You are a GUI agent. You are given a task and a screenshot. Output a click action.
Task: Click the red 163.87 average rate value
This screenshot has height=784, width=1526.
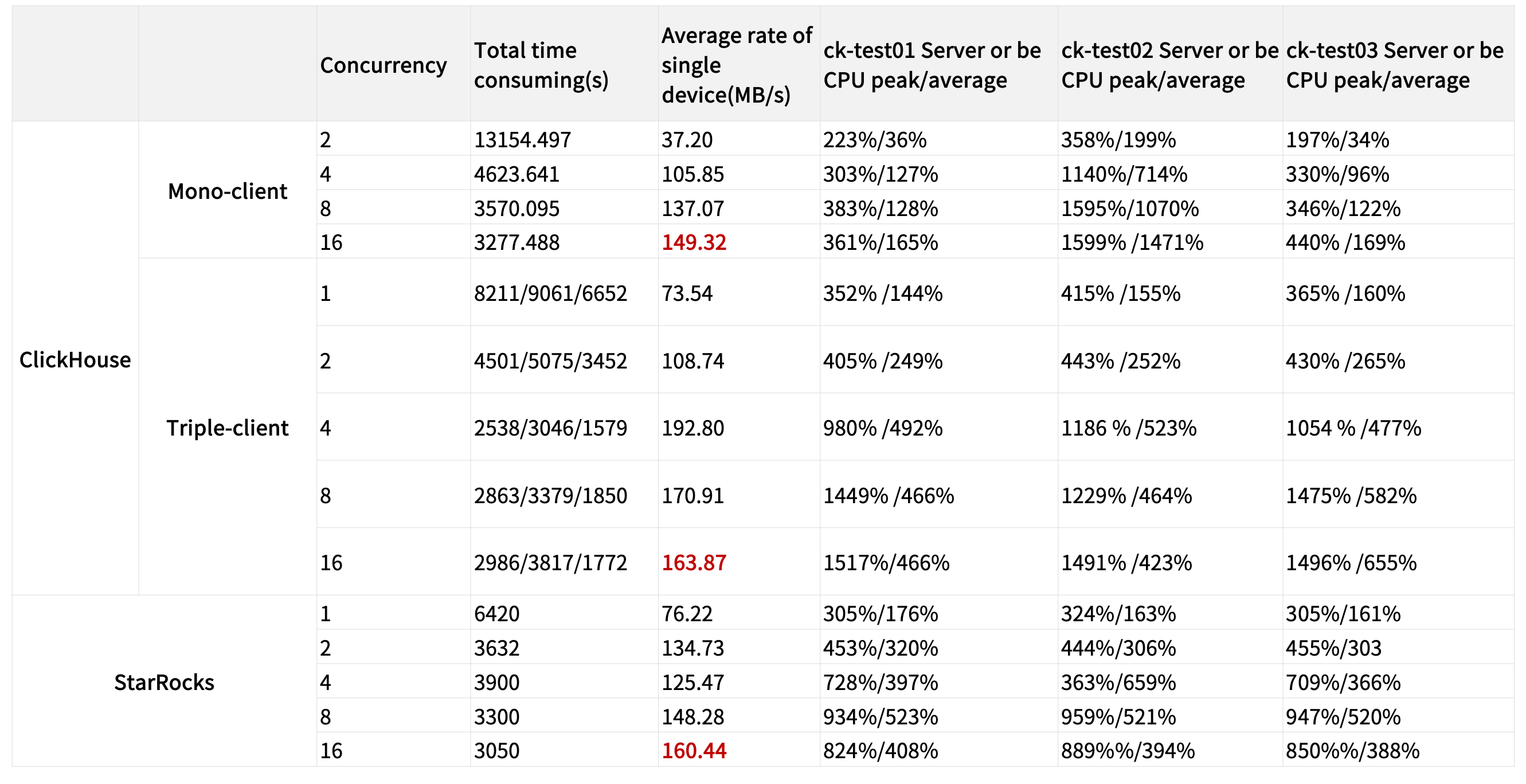point(694,562)
